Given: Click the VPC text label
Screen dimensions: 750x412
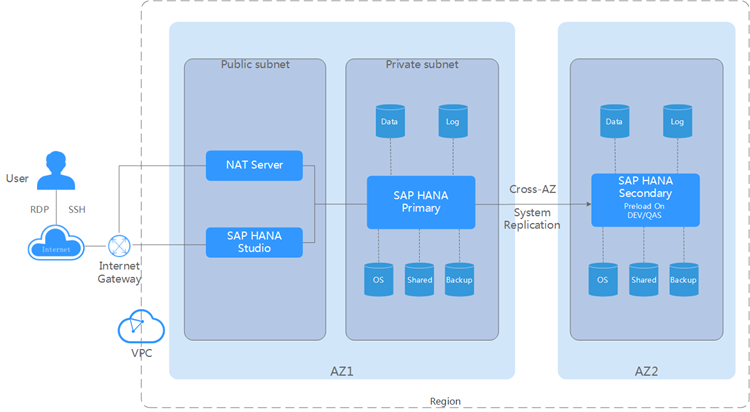Looking at the screenshot, I should coord(141,353).
